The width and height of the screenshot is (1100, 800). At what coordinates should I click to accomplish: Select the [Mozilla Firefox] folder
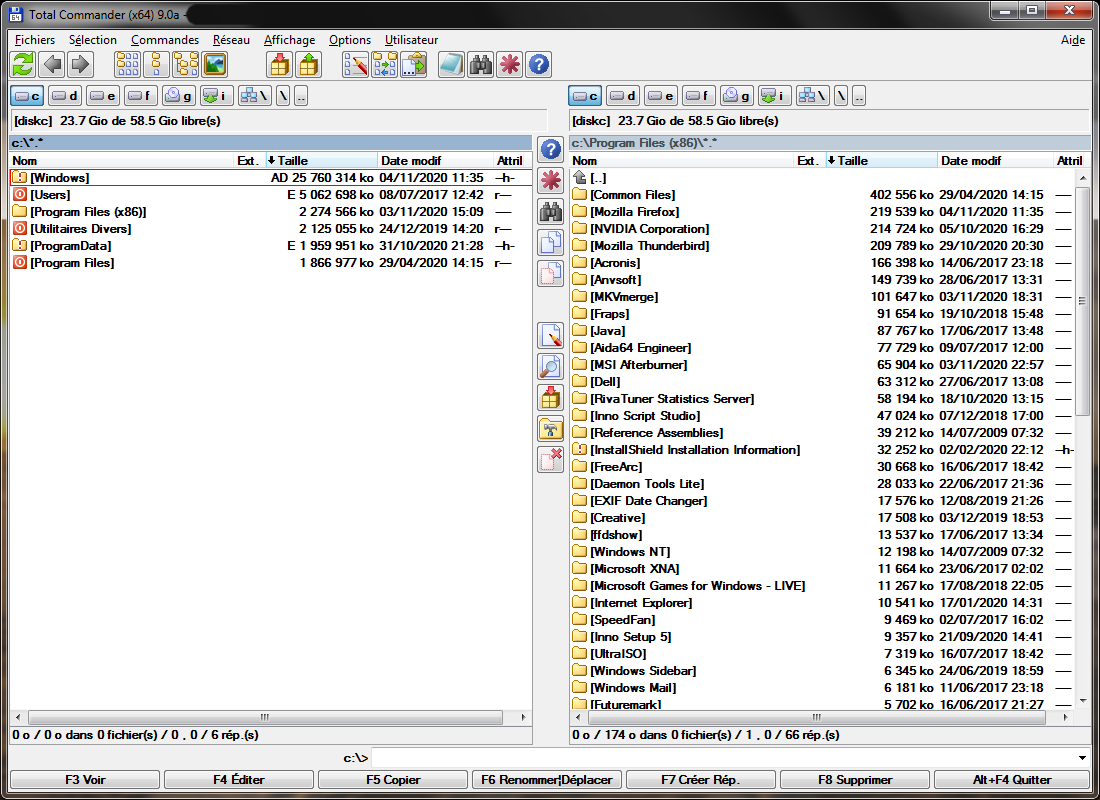click(824, 212)
